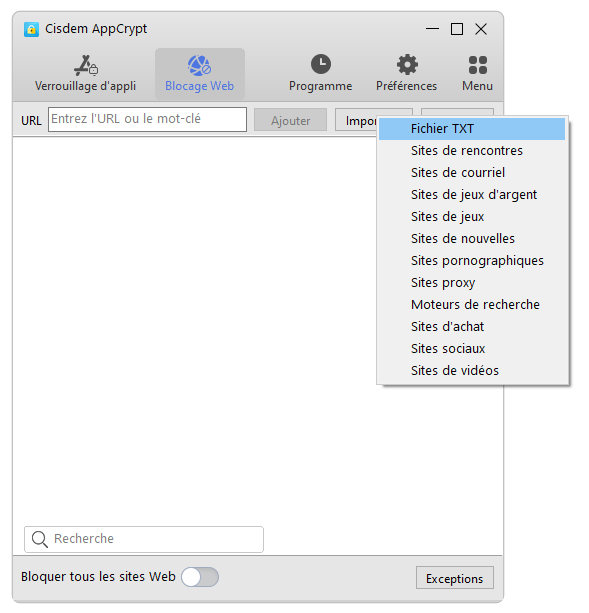Image resolution: width=589 pixels, height=613 pixels.
Task: Select Sites de rencontres menu entry
Action: 472,151
